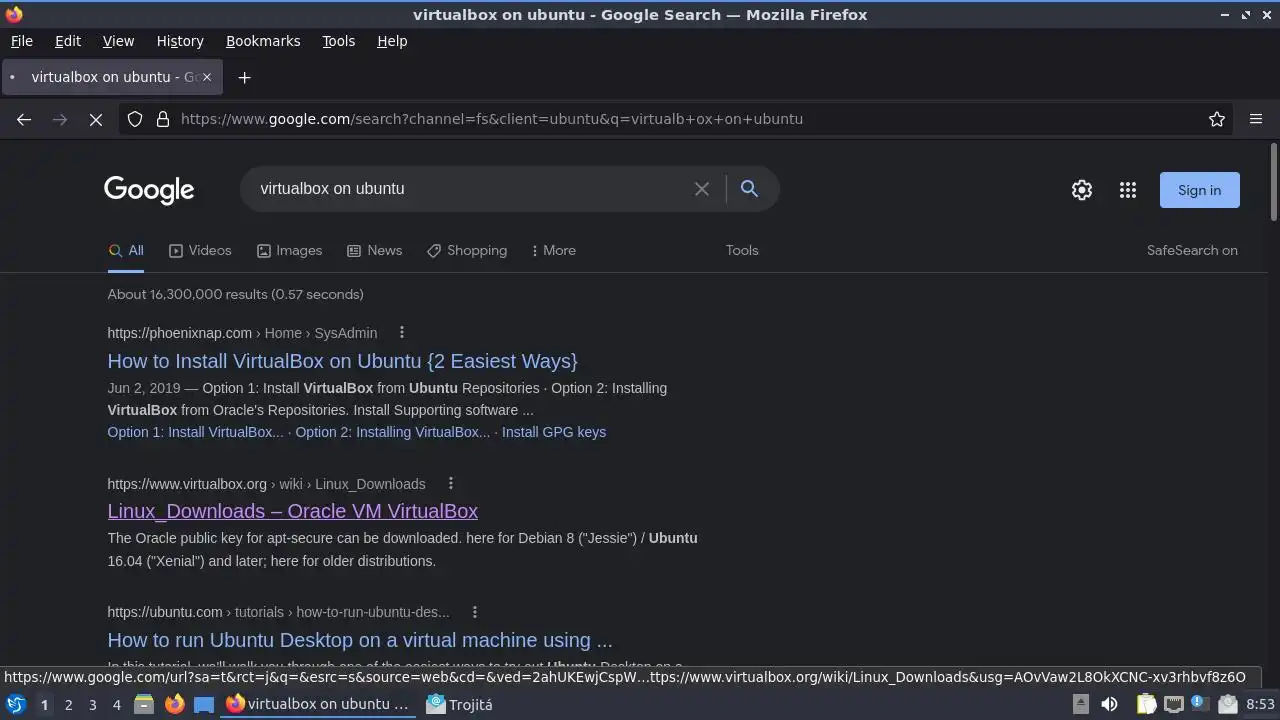Bookmark this page with the star

tap(1217, 119)
